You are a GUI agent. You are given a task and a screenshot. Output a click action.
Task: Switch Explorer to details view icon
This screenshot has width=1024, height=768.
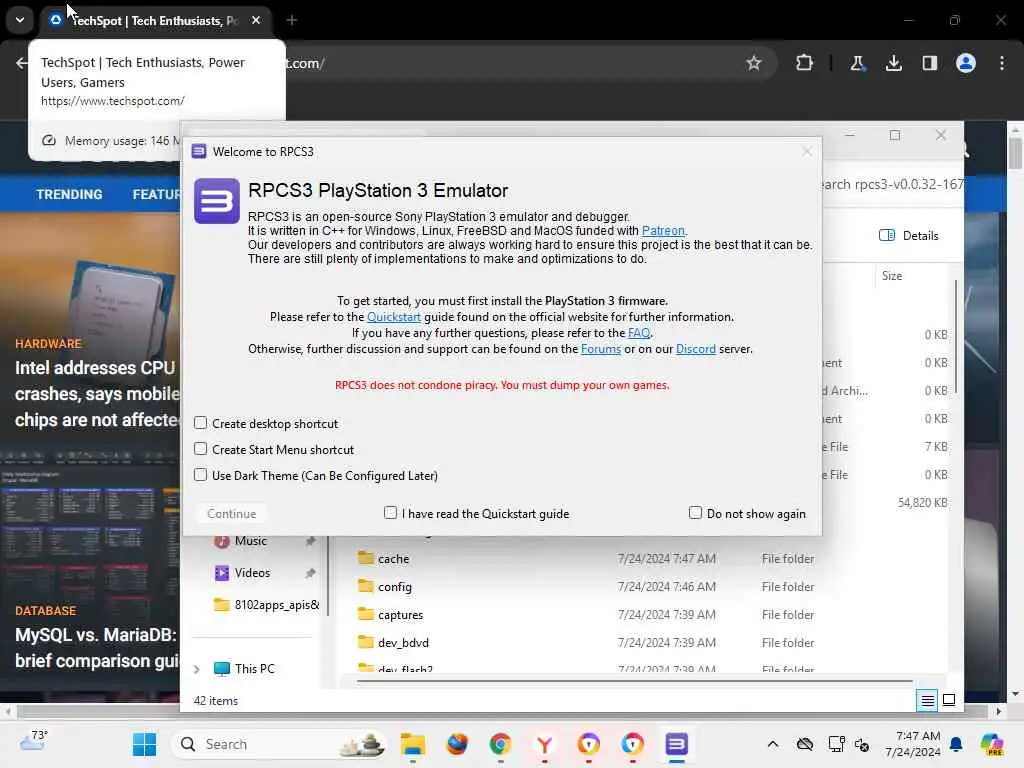click(927, 701)
